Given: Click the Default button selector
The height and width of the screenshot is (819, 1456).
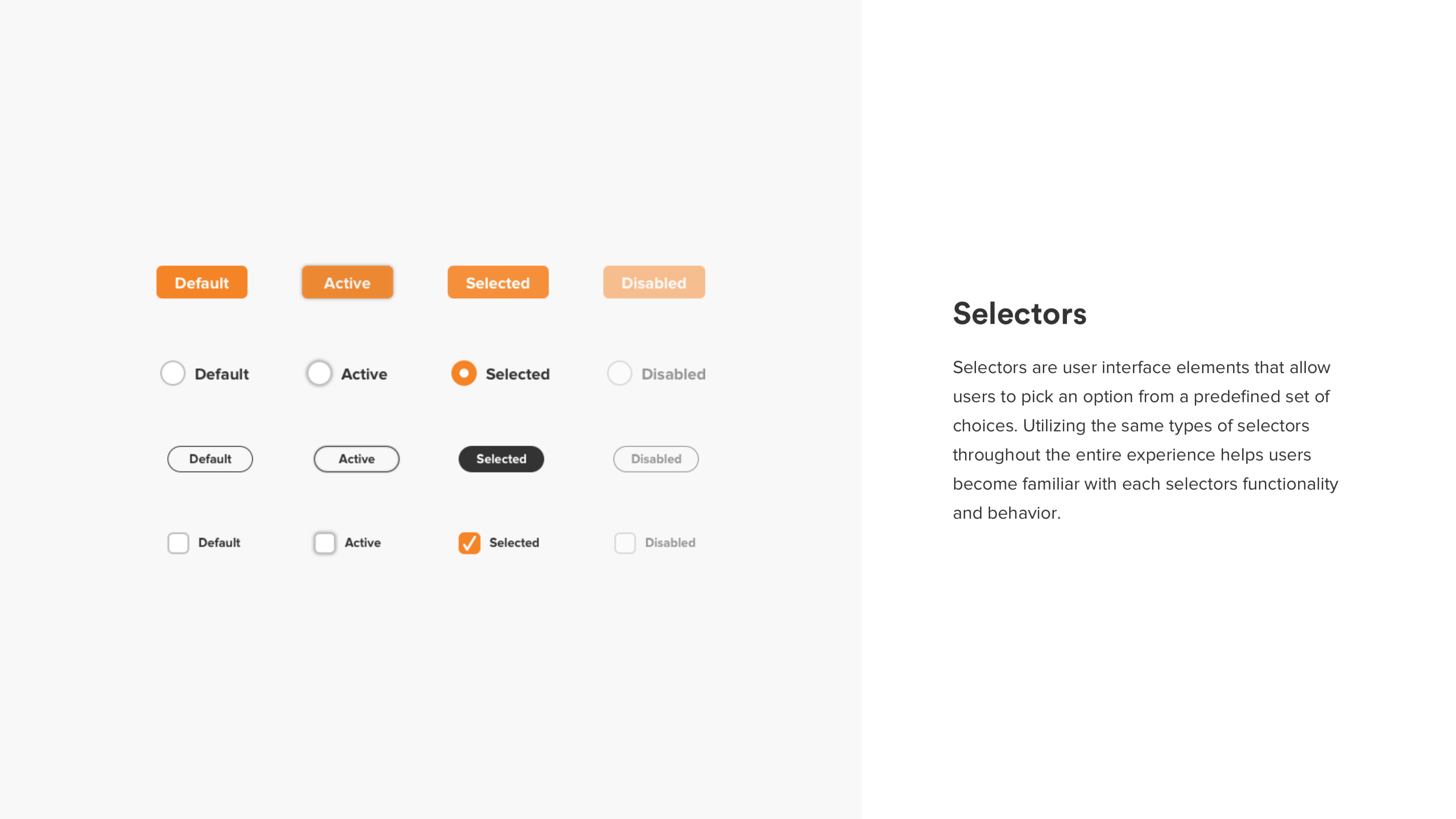Looking at the screenshot, I should pyautogui.click(x=201, y=282).
